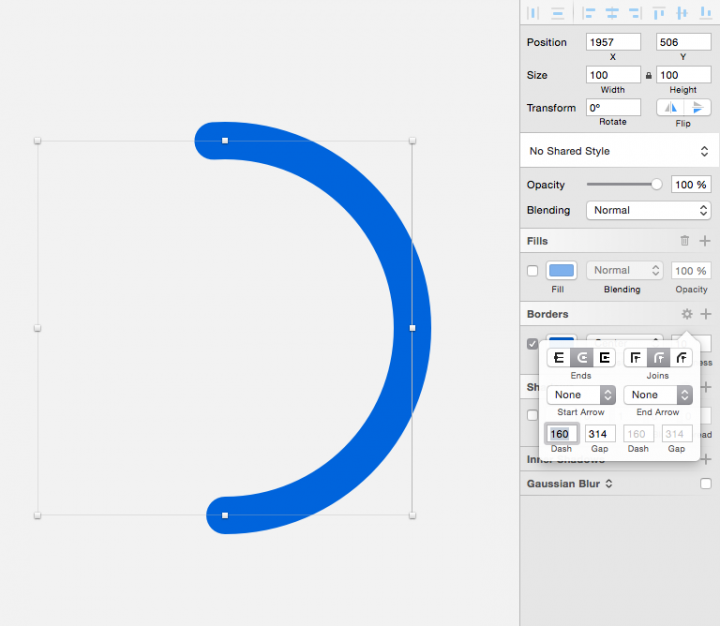Open the Start Arrow dropdown
720x626 pixels.
(581, 395)
